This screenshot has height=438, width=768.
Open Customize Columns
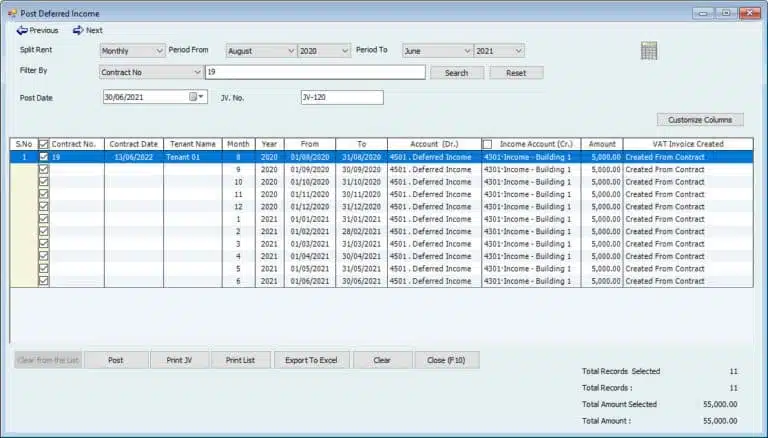[700, 120]
